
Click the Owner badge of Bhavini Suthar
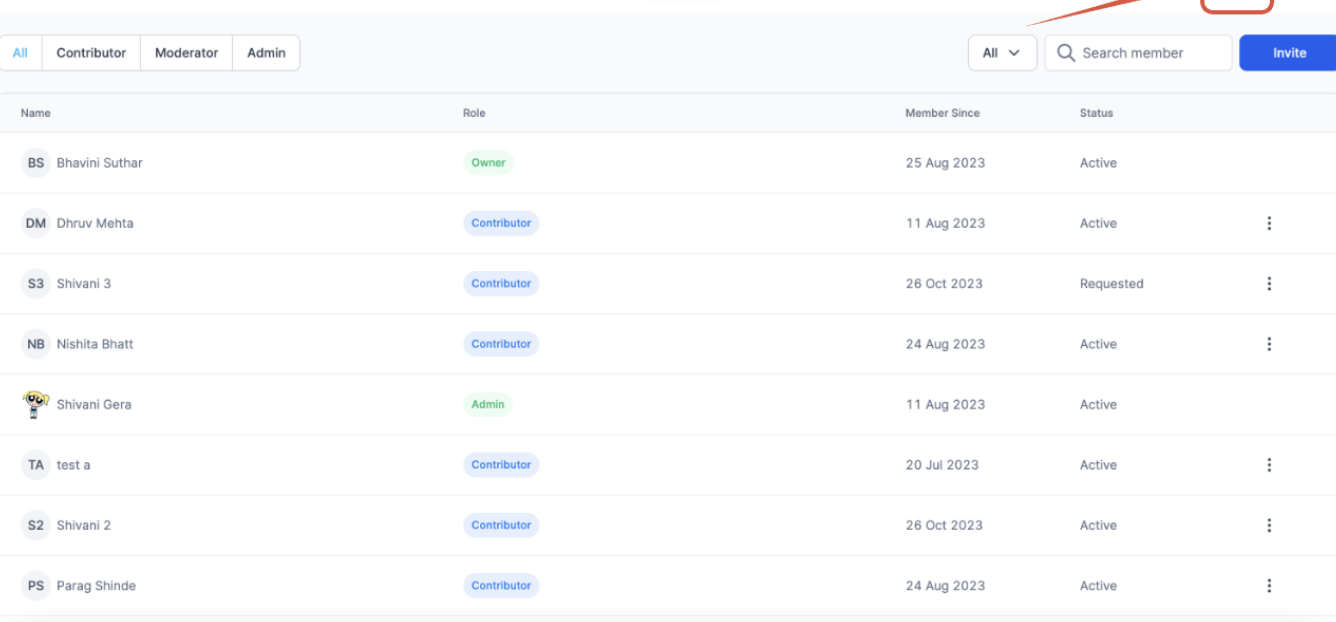point(488,163)
